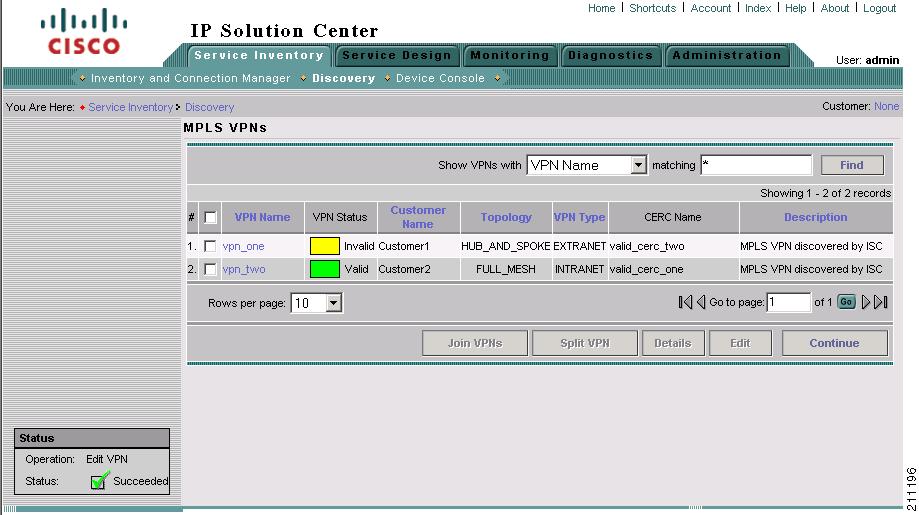Click the Edit button
The image size is (919, 515).
[740, 343]
